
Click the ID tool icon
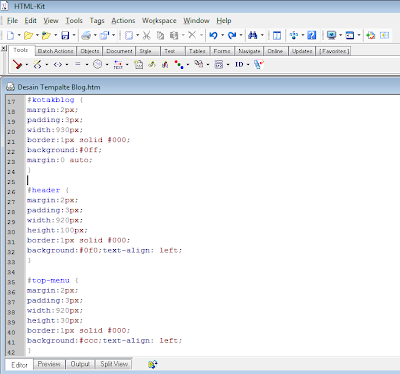click(239, 64)
